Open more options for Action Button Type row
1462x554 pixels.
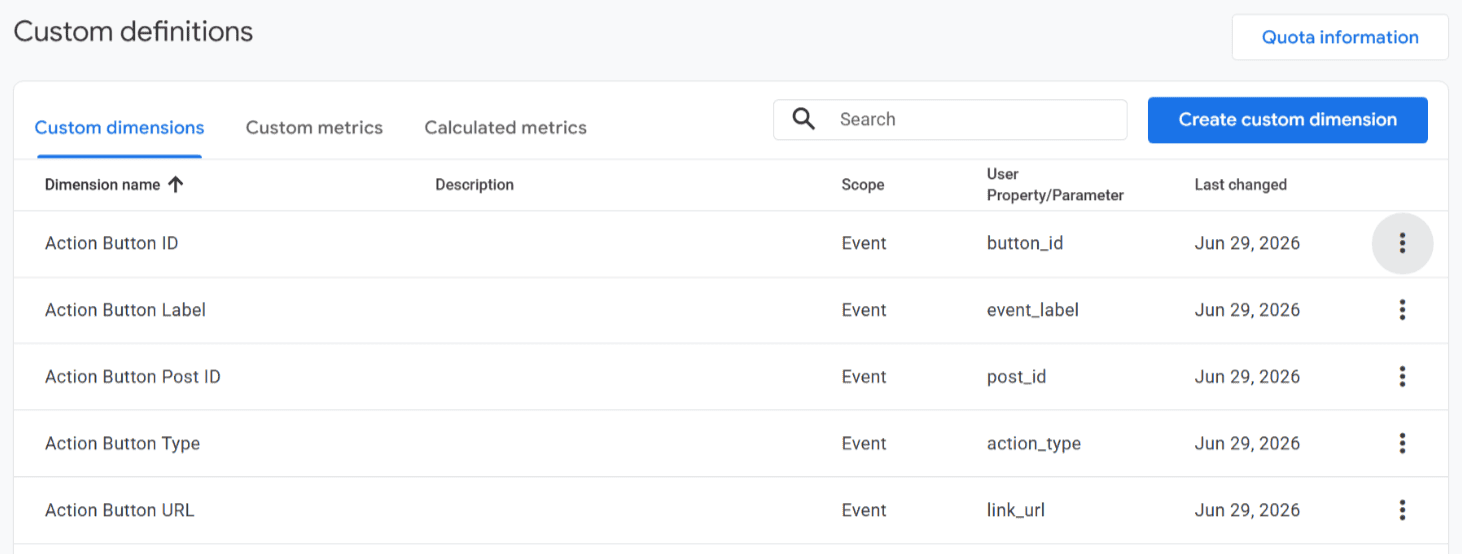1402,443
